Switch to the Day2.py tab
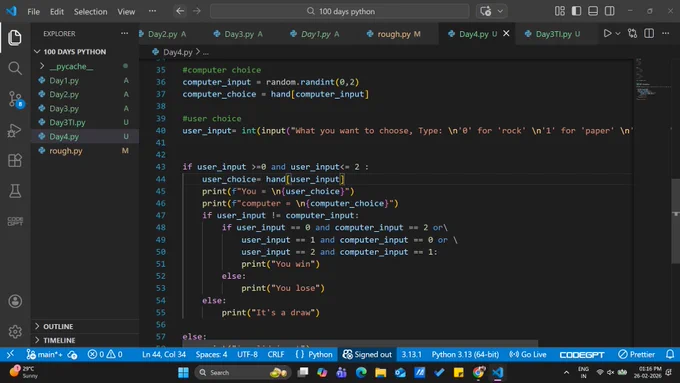 pyautogui.click(x=163, y=34)
